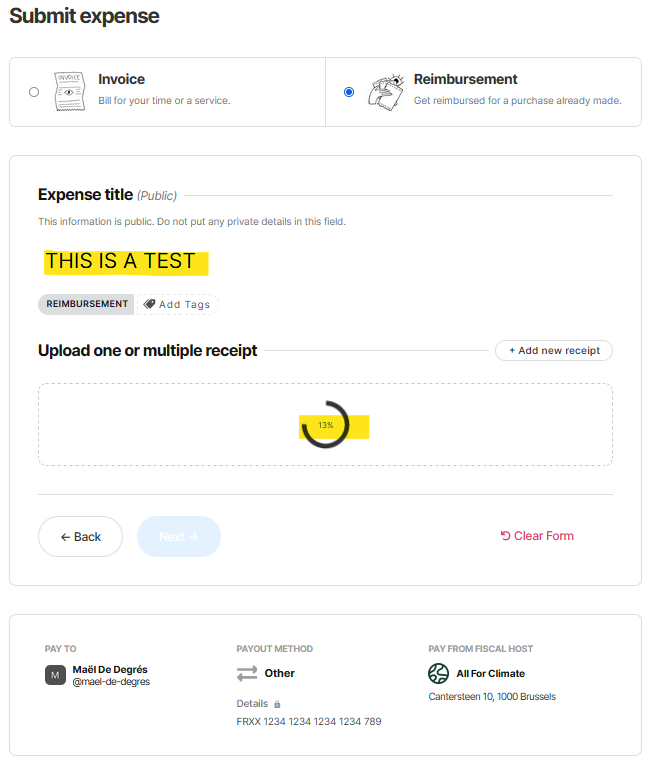This screenshot has width=661, height=773.
Task: Select the Invoice radio button
Action: pos(34,92)
